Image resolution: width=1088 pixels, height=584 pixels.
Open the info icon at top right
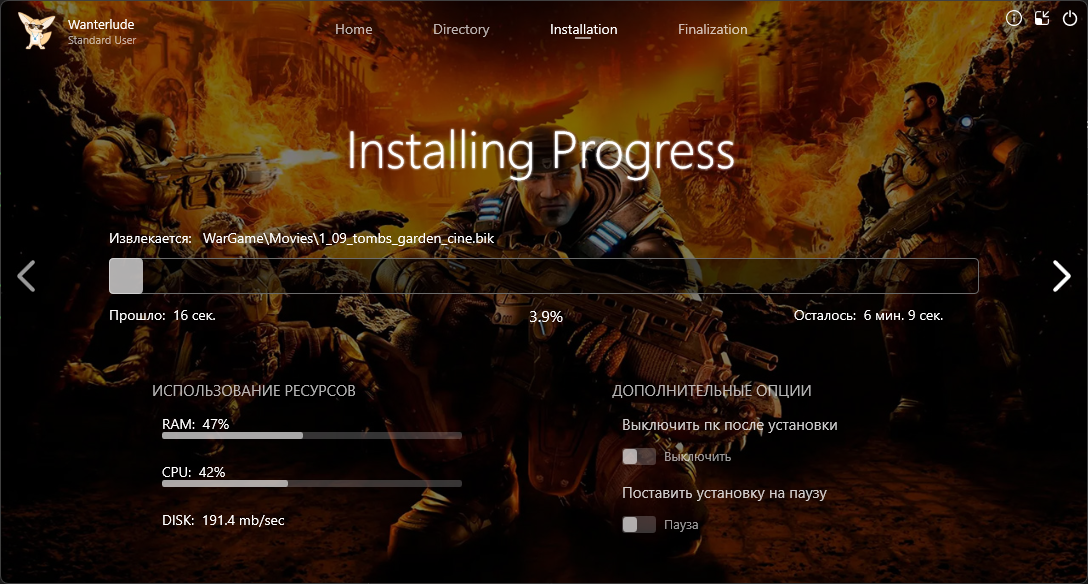click(x=1014, y=19)
